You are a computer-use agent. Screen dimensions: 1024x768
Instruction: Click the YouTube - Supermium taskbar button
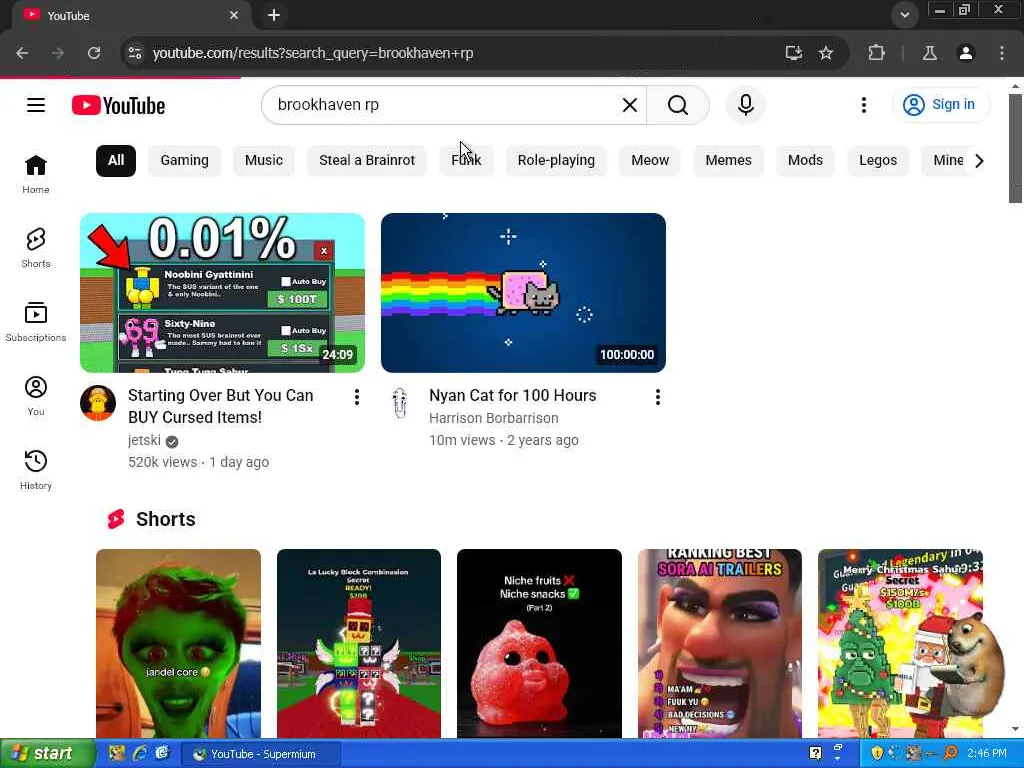pos(260,754)
